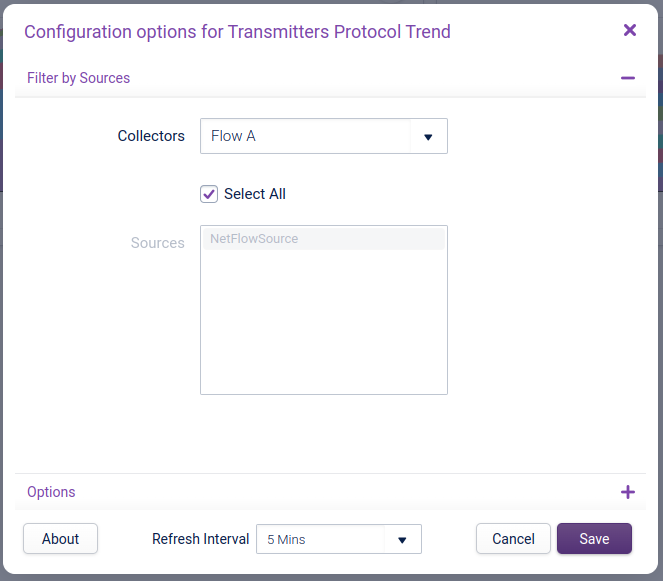Open the About button
The width and height of the screenshot is (663, 581).
tap(60, 539)
